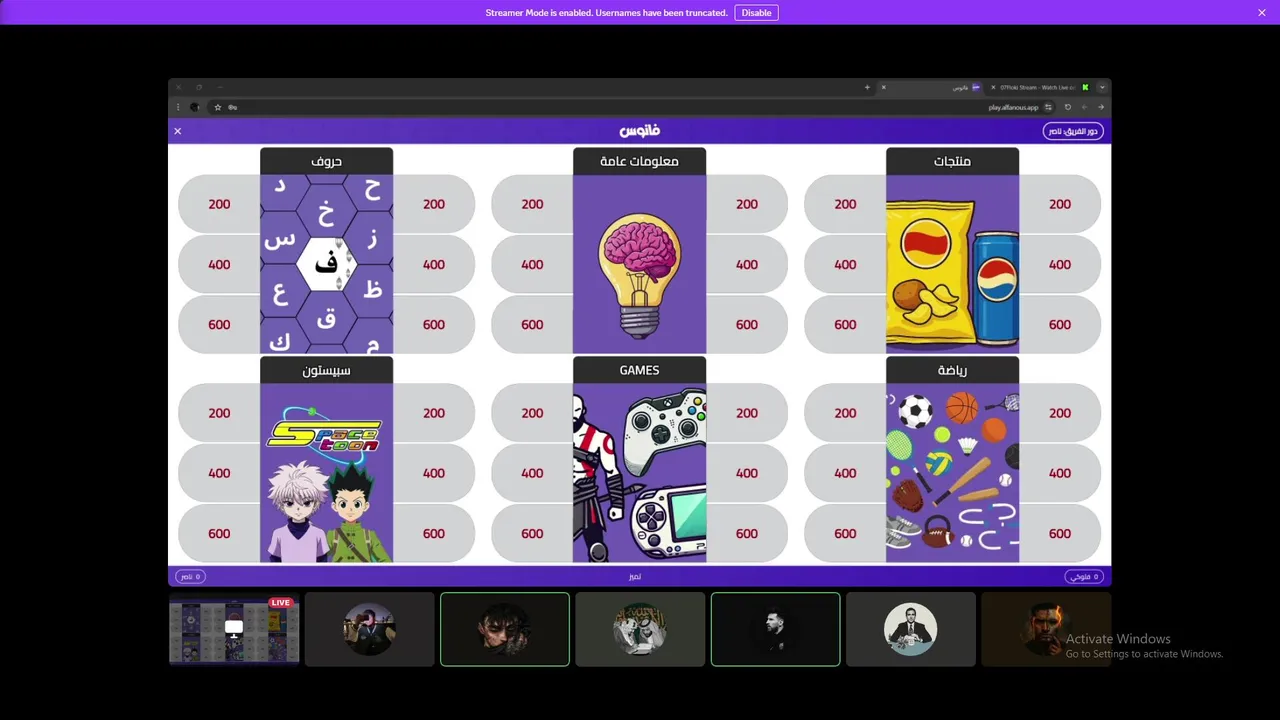This screenshot has height=720, width=1280.
Task: Click the GAMES category header
Action: [639, 370]
